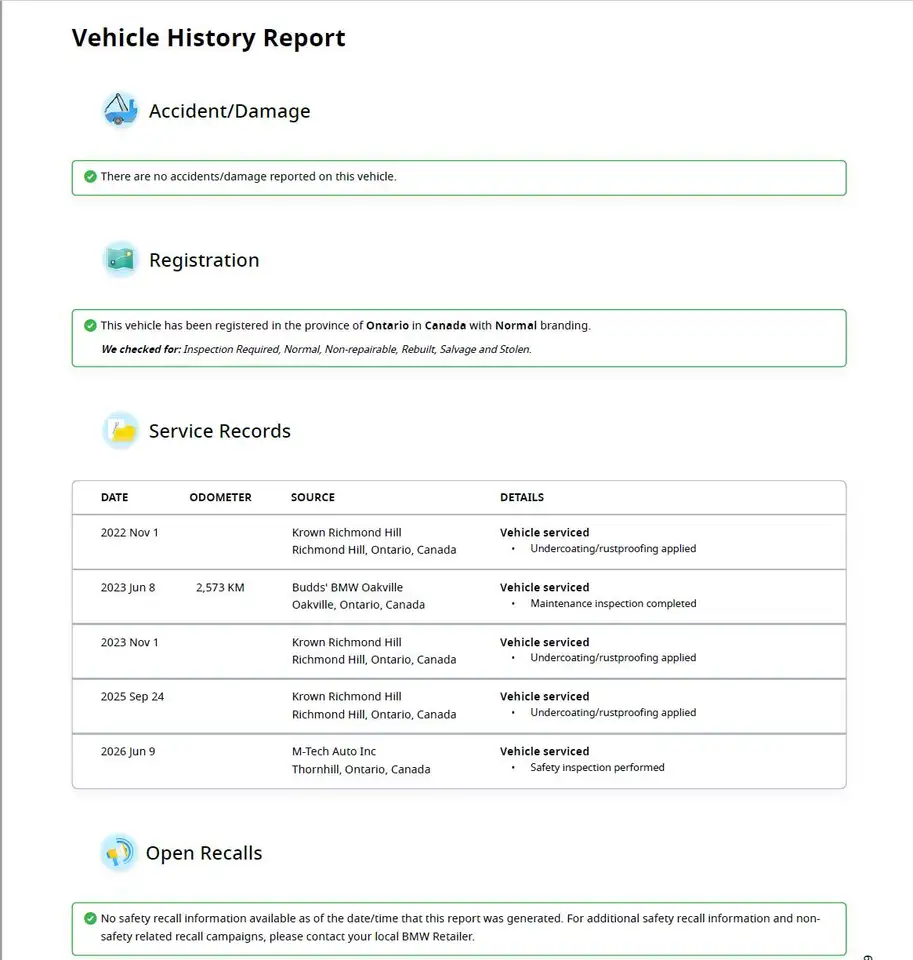Screen dimensions: 913x960
Task: Click the megaphone Open Recalls icon
Action: [118, 852]
